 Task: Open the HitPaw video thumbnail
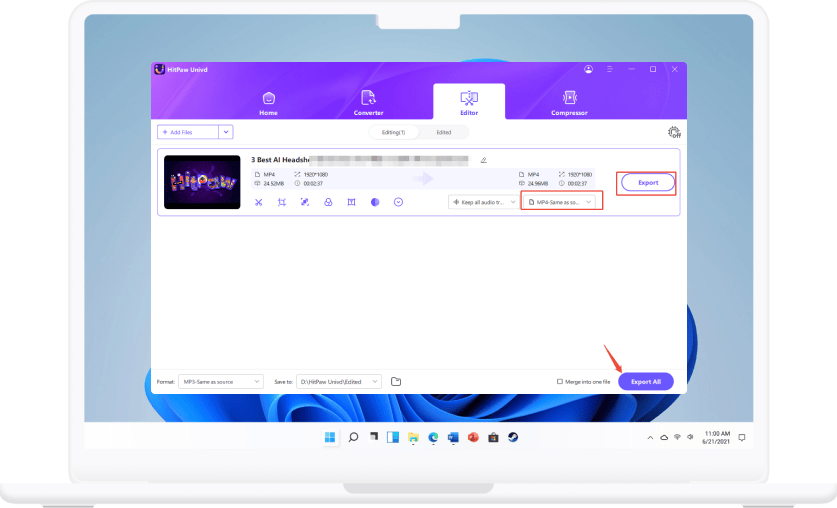tap(202, 182)
